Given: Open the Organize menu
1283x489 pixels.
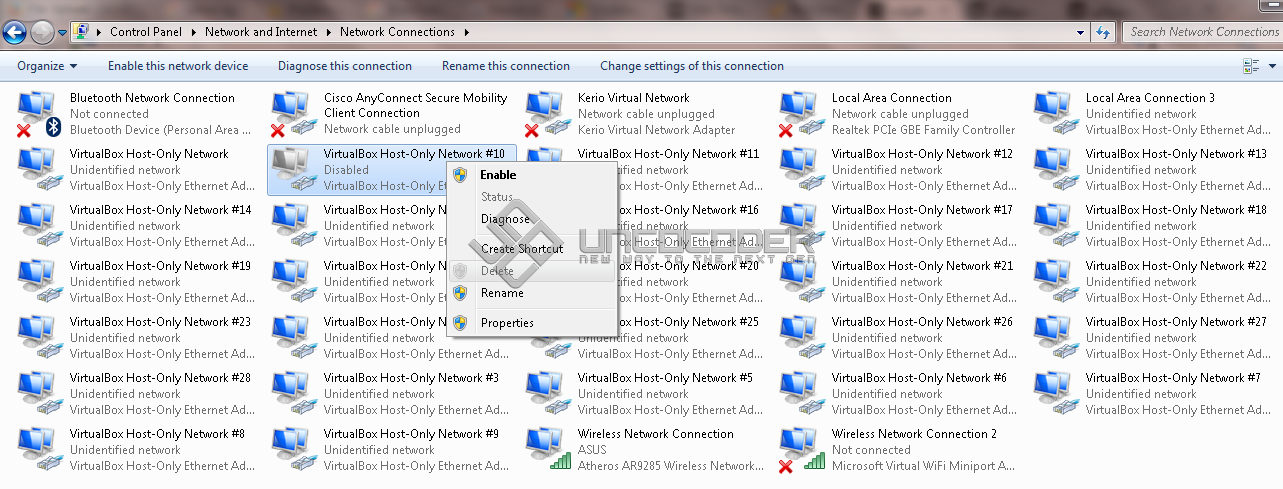Looking at the screenshot, I should [47, 66].
